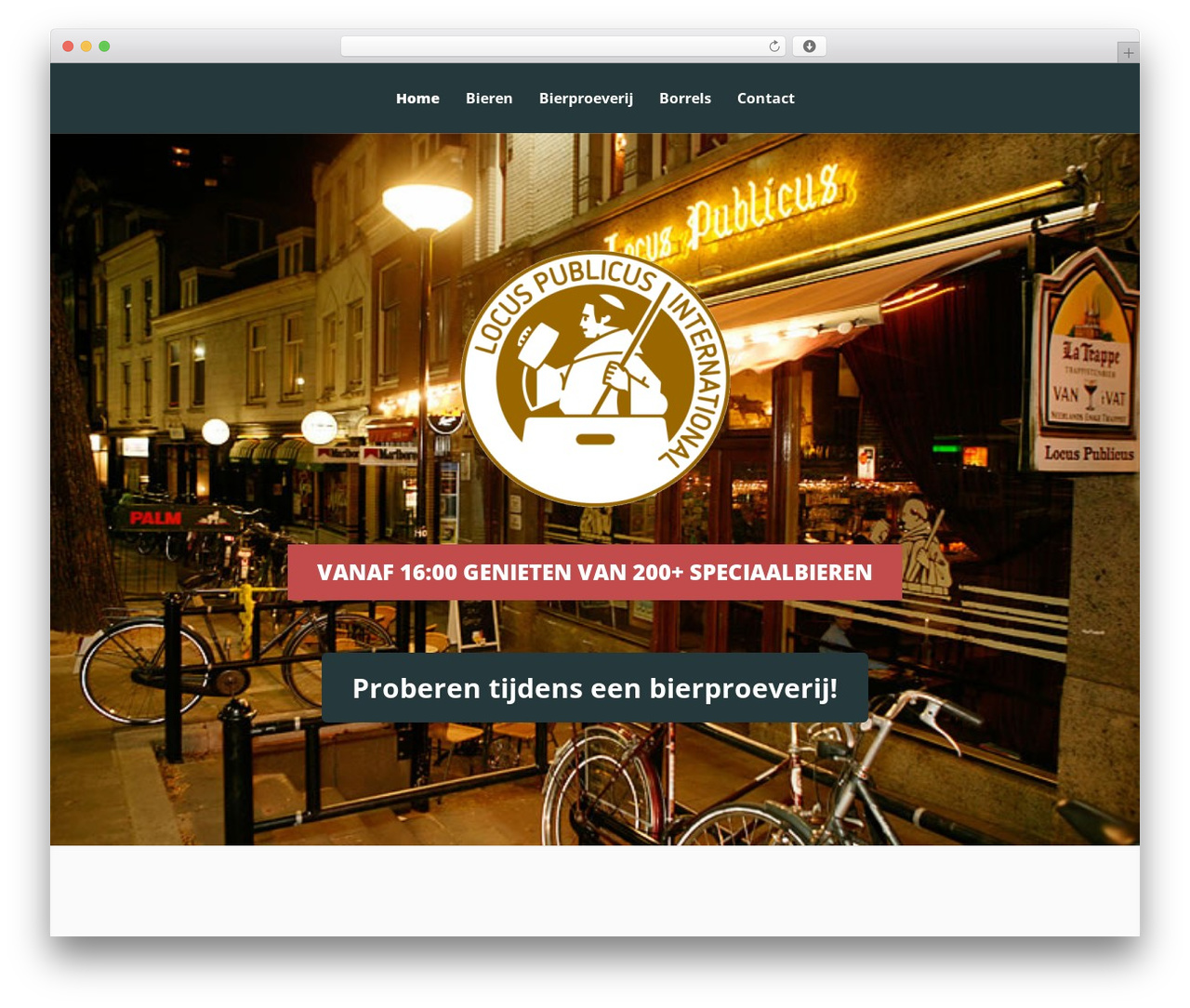Maximize the window with green button
Screen dimensions: 1190x1008
point(104,46)
